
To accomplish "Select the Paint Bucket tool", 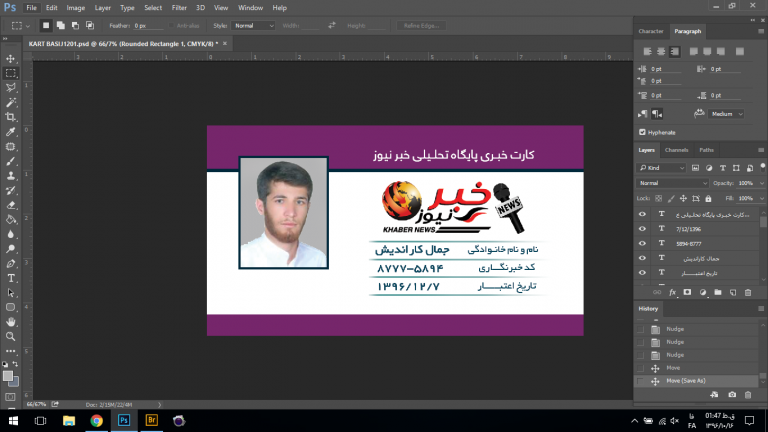I will click(x=10, y=220).
